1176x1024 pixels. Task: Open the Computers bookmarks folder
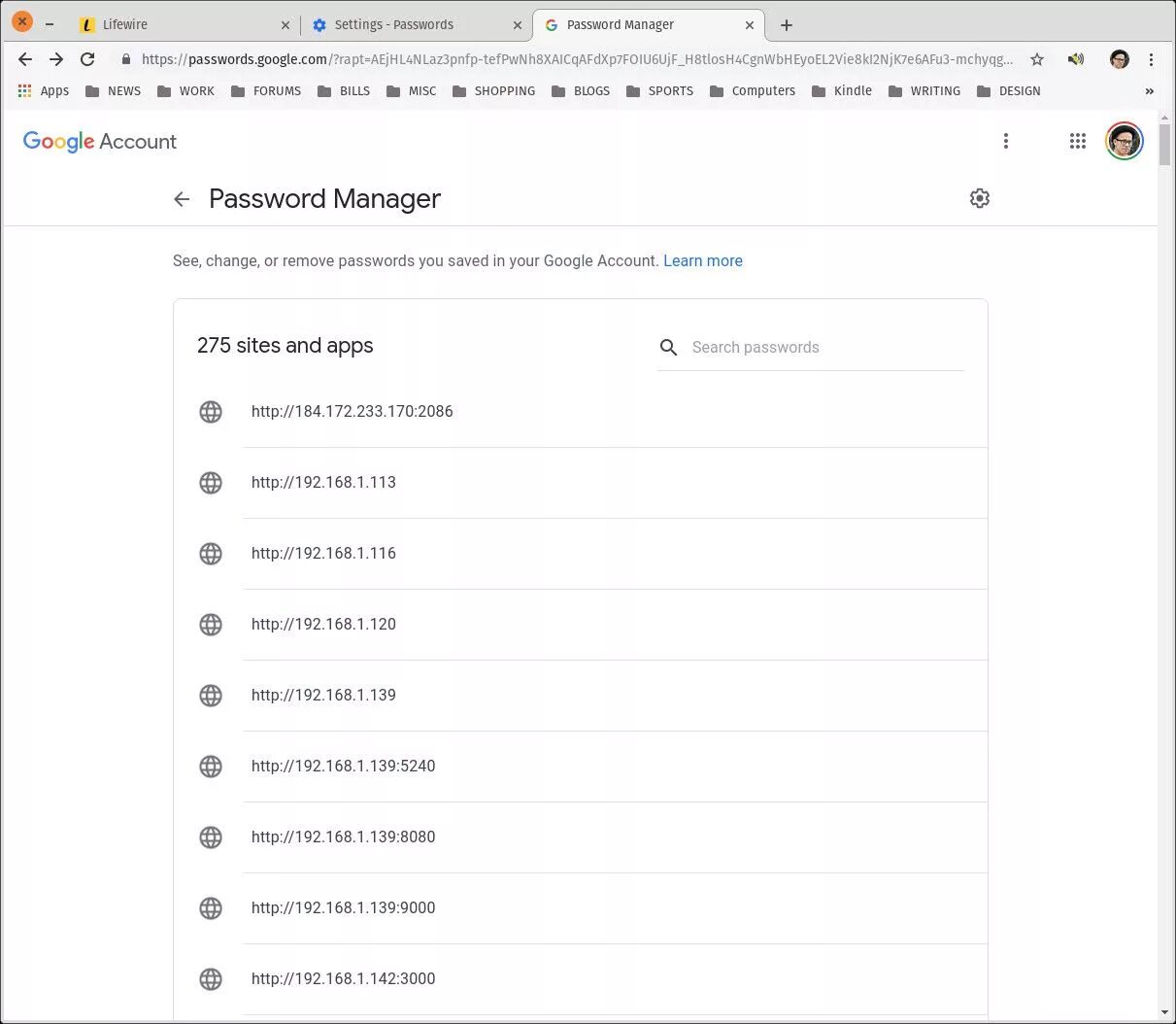(753, 90)
